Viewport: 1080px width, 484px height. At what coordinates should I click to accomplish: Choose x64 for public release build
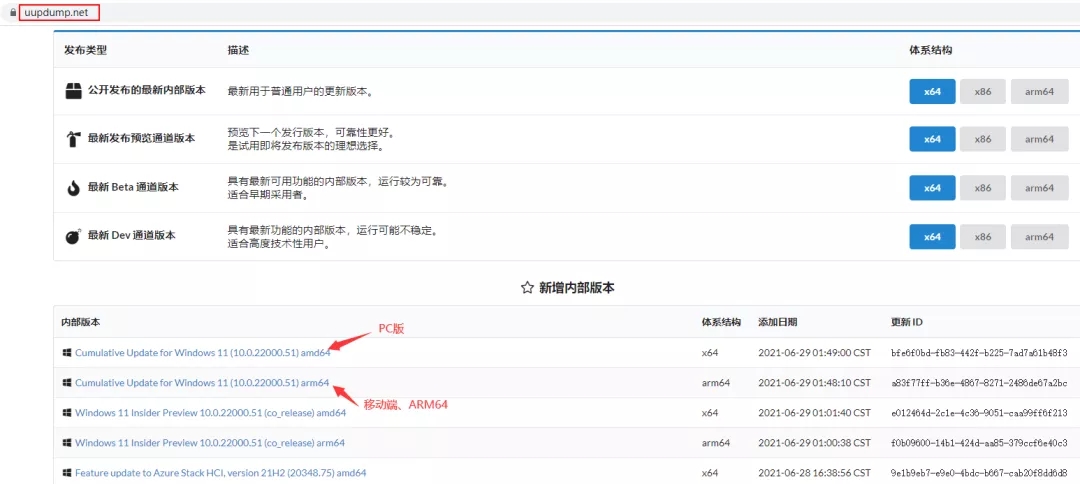tap(932, 91)
